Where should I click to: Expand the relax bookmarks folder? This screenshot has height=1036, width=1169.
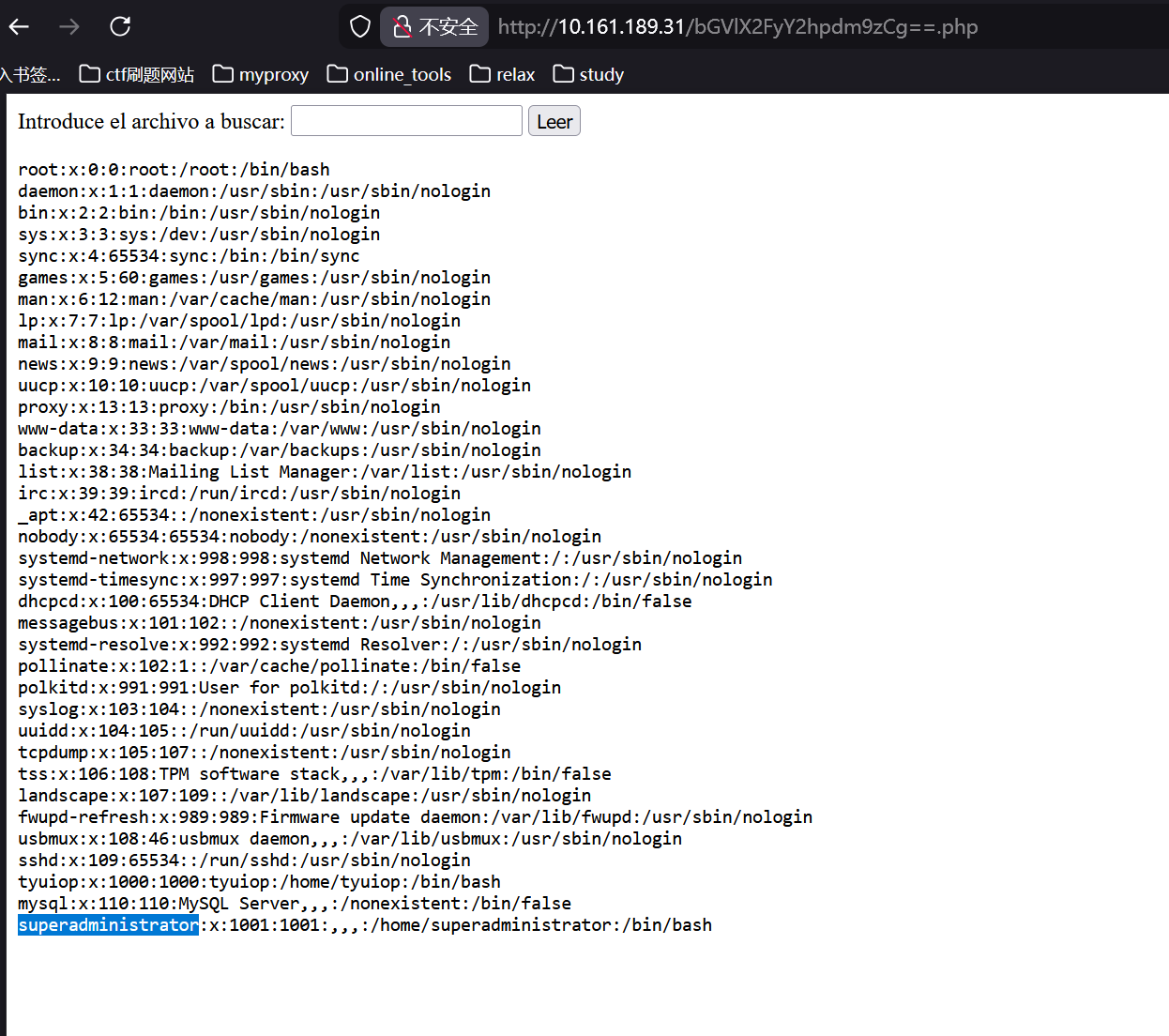click(x=503, y=74)
